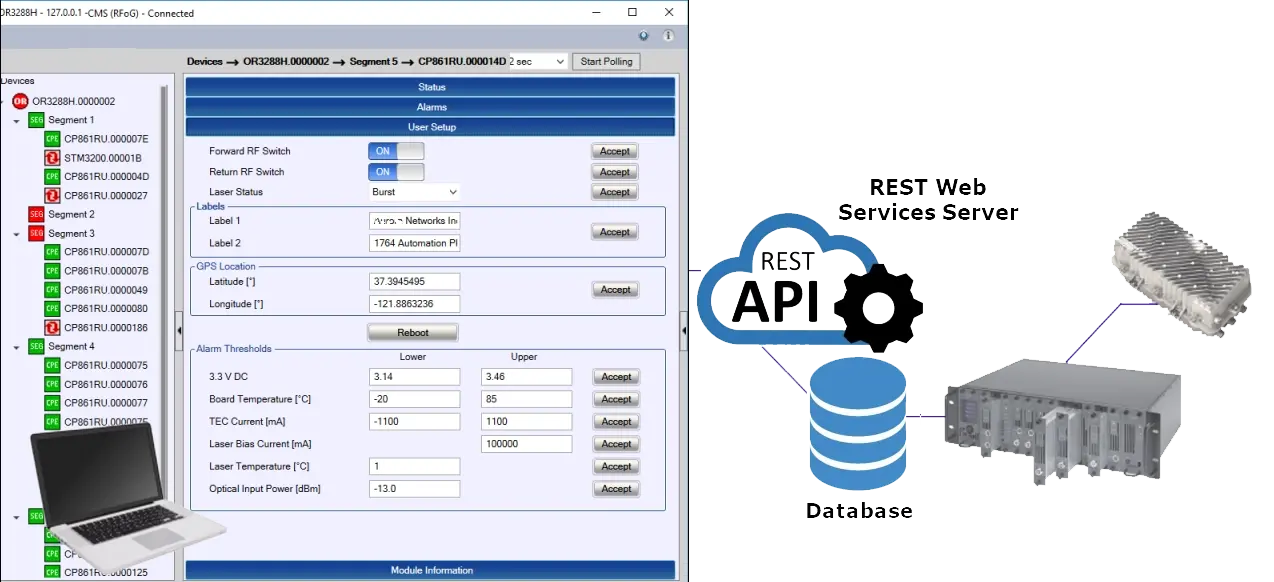Click the globe help icon in toolbar
Viewport: 1274px width, 582px height.
tap(643, 36)
